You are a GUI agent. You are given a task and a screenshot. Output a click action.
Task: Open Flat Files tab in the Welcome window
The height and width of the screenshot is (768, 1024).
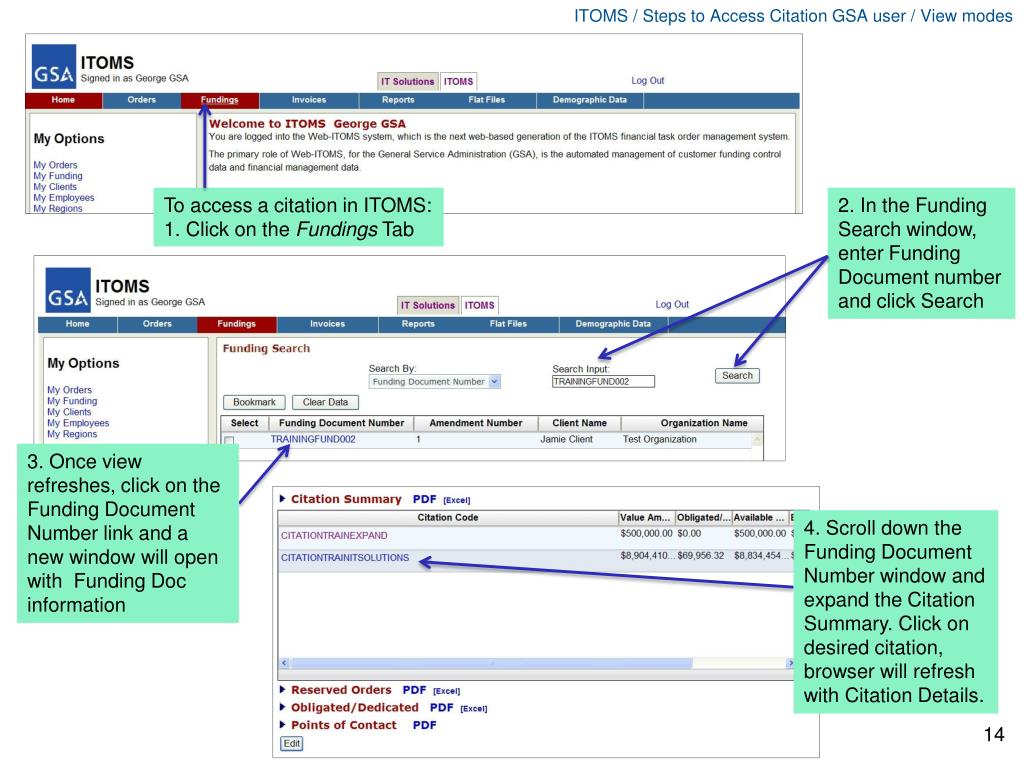point(487,100)
